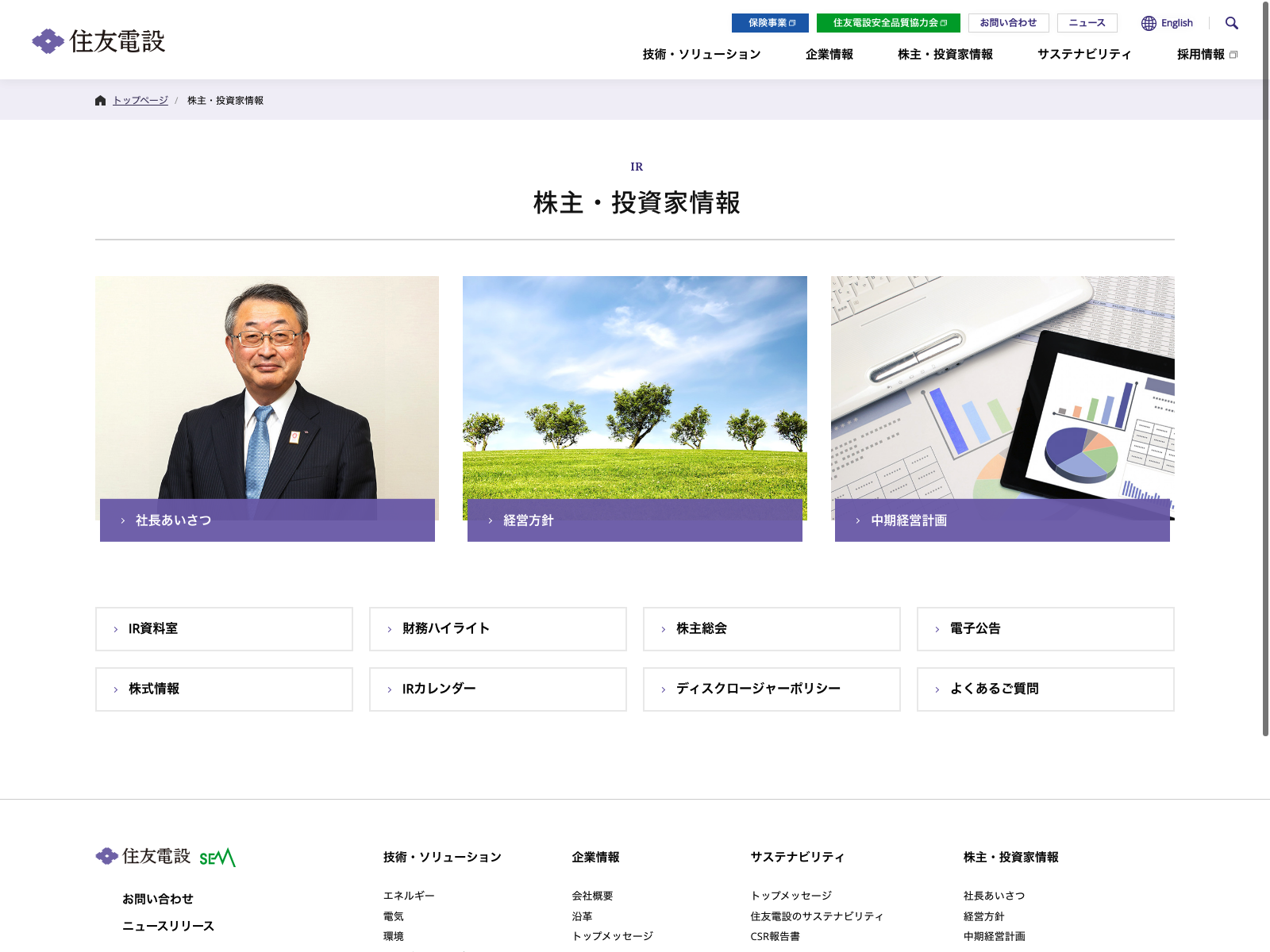
Task: Open よくあるご質問 link
Action: pyautogui.click(x=1045, y=689)
